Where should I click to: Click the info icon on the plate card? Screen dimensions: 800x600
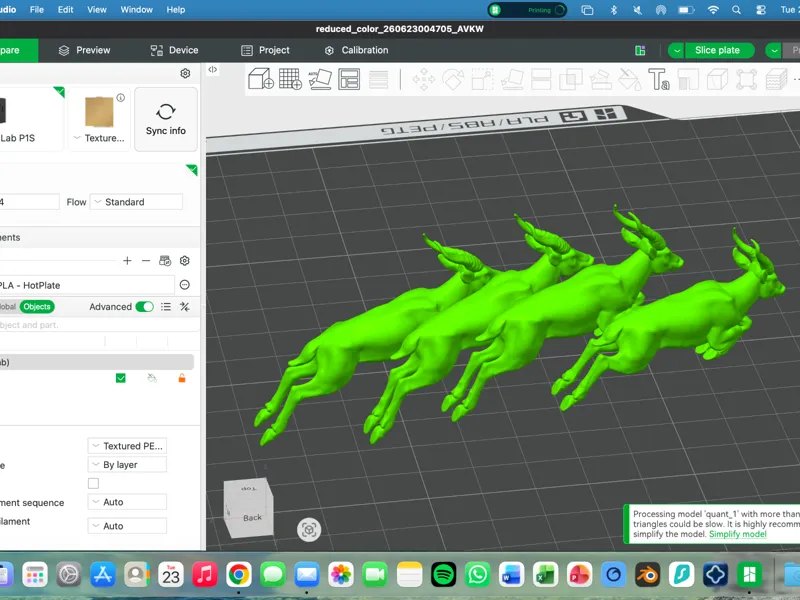tap(120, 97)
